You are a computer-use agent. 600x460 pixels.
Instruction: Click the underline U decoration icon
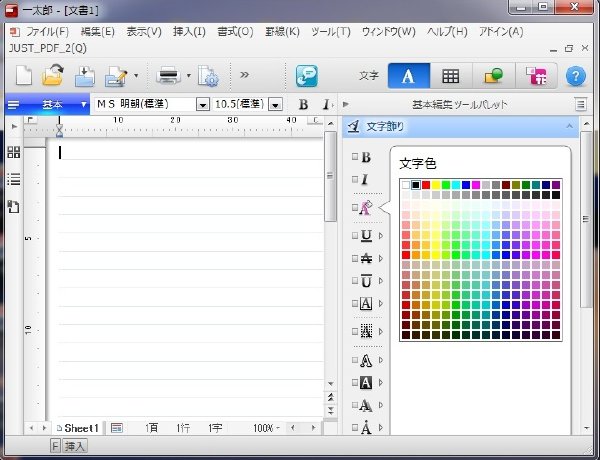point(366,235)
